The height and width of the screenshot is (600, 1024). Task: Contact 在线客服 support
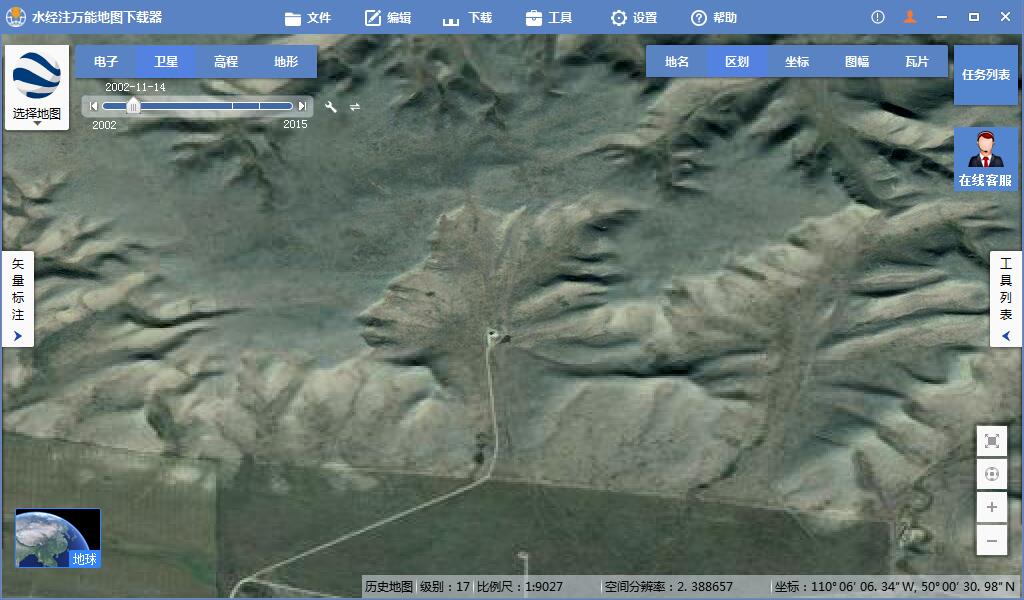tap(985, 159)
